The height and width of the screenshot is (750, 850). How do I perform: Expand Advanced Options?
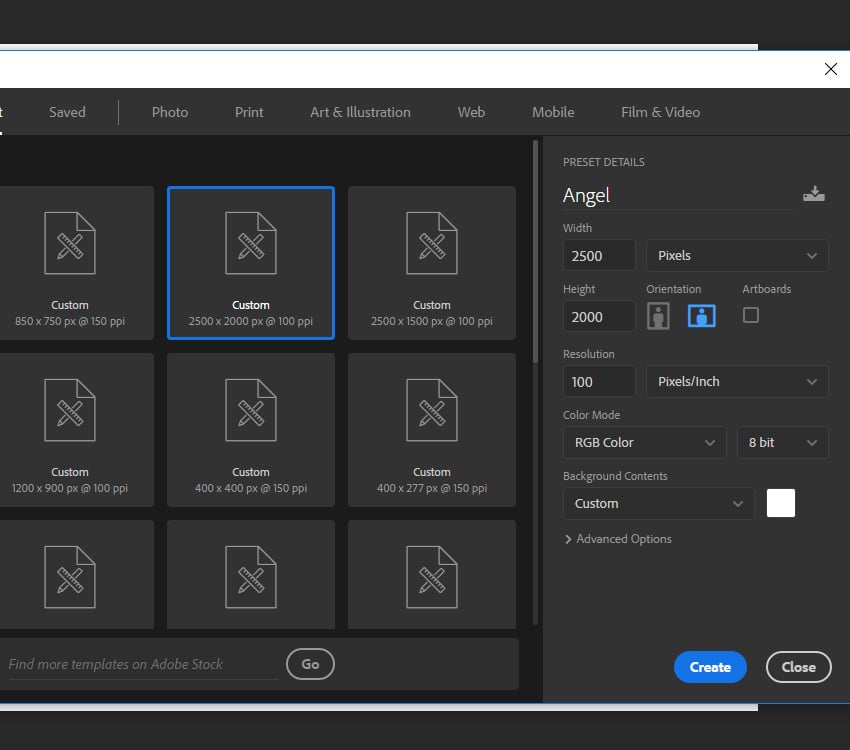click(x=618, y=539)
